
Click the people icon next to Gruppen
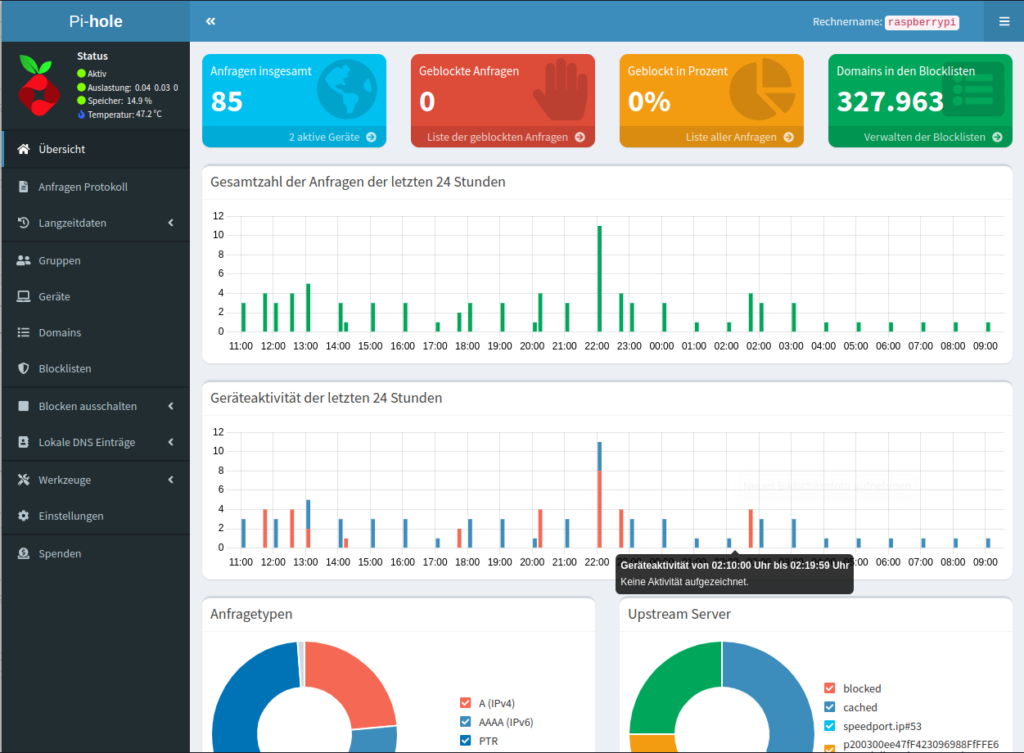click(24, 260)
